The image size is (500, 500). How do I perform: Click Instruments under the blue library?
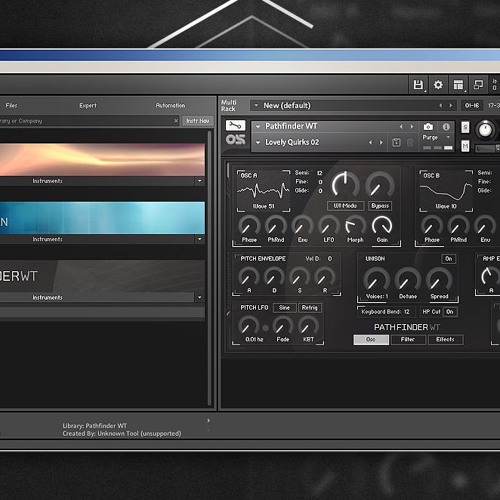(x=47, y=239)
